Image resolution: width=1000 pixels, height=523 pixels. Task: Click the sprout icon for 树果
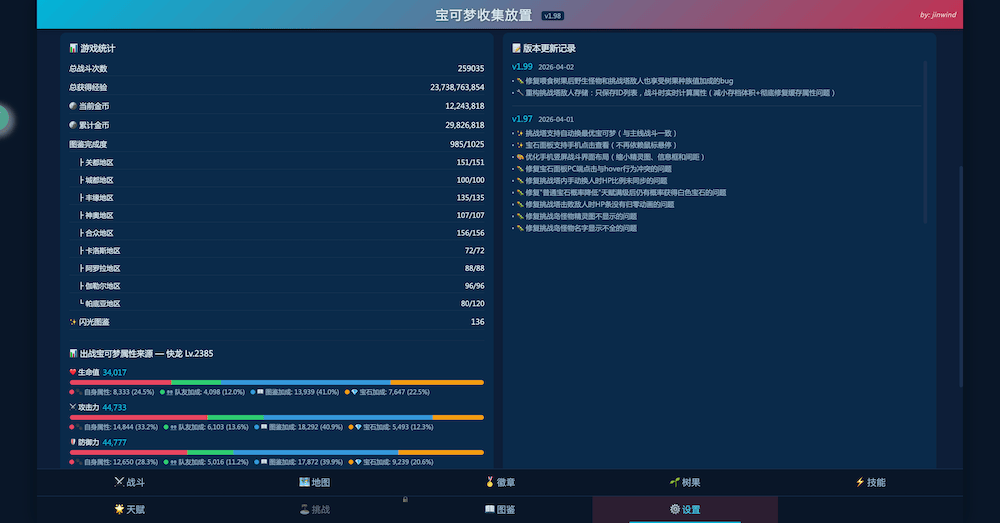675,482
